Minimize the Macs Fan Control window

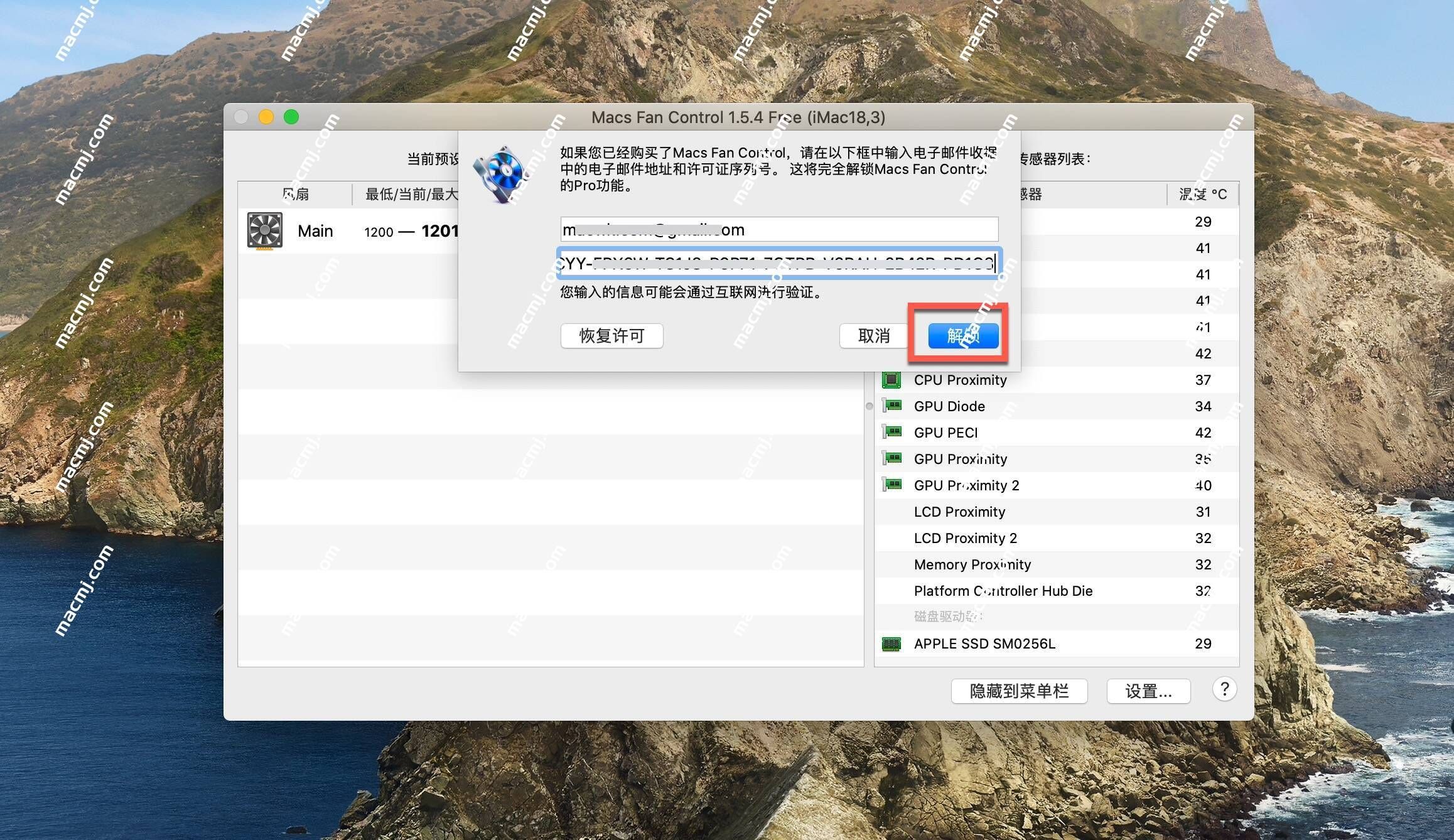[266, 117]
